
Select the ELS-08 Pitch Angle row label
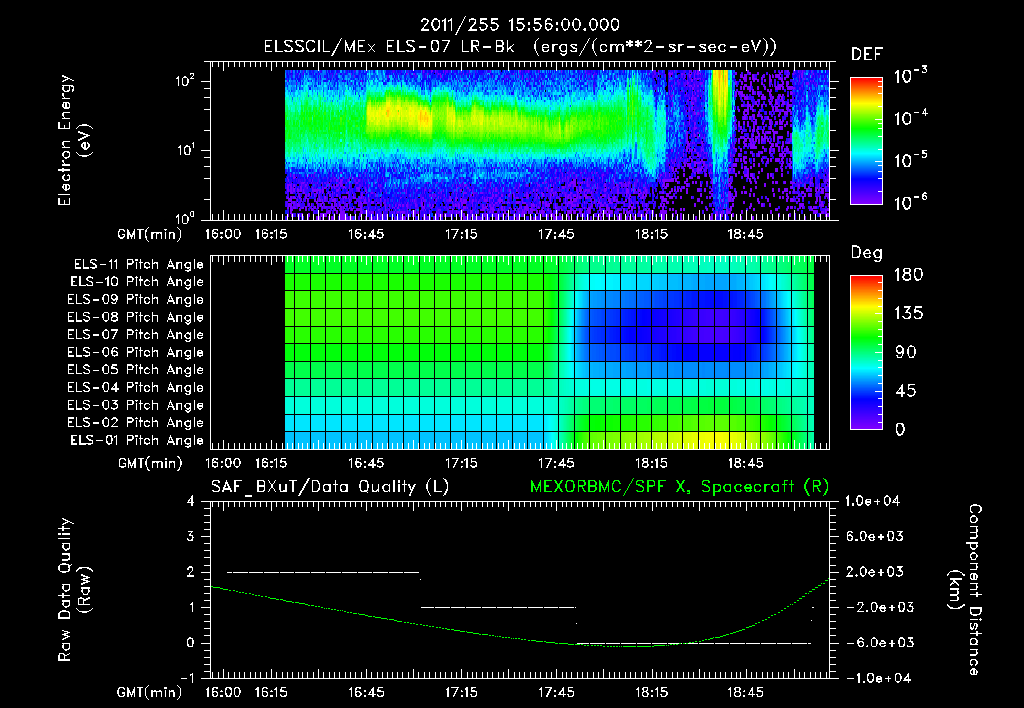135,317
